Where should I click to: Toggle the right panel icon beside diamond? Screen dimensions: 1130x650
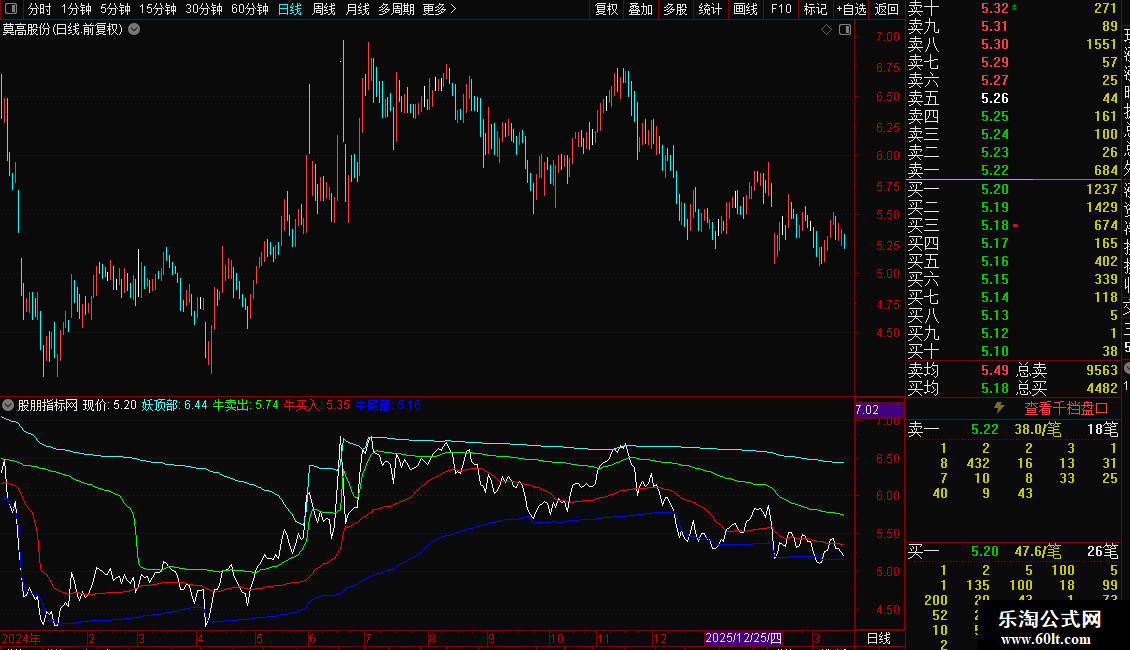845,30
